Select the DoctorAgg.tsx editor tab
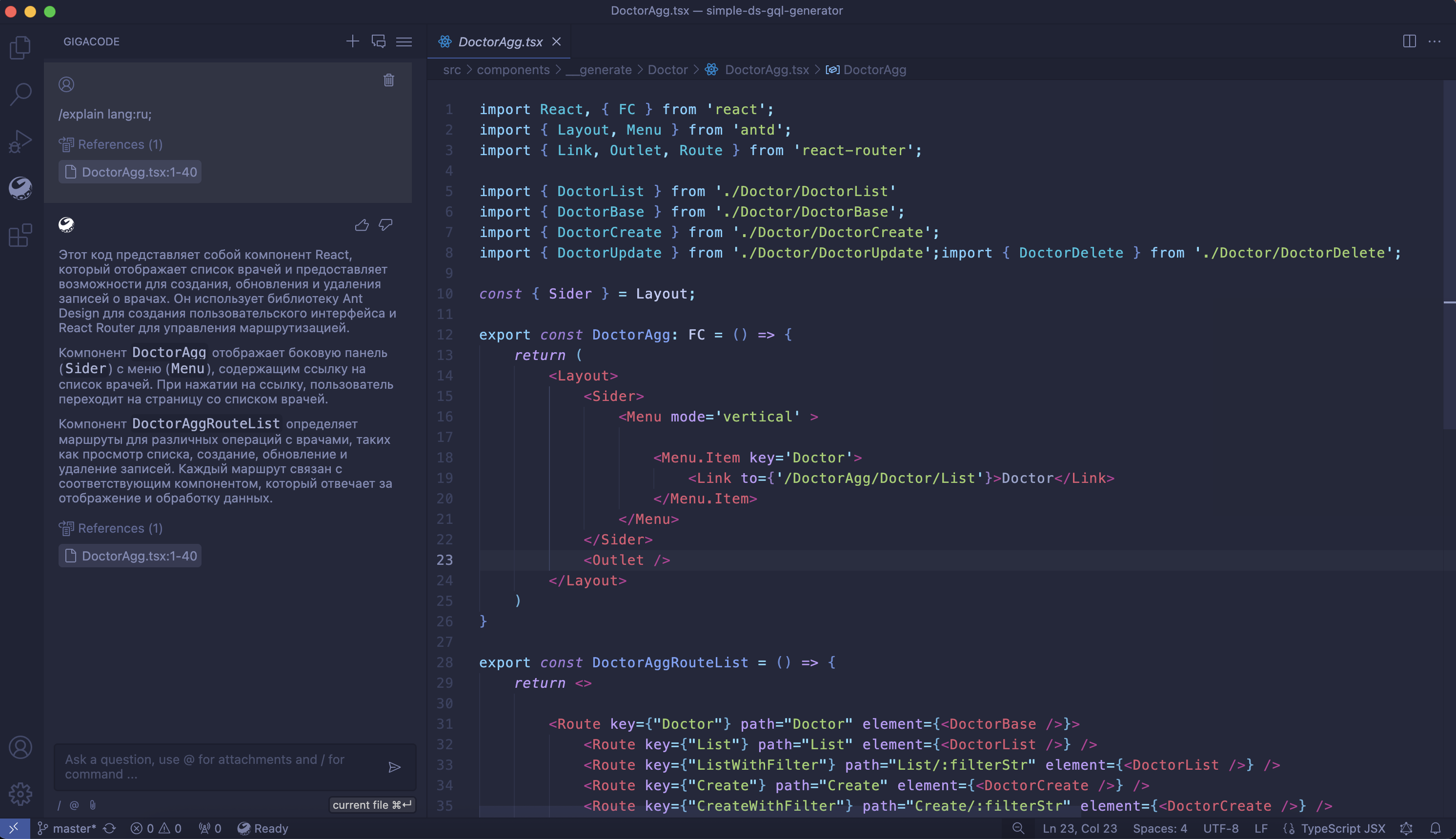Screen dimensions: 1456x839 coord(499,41)
